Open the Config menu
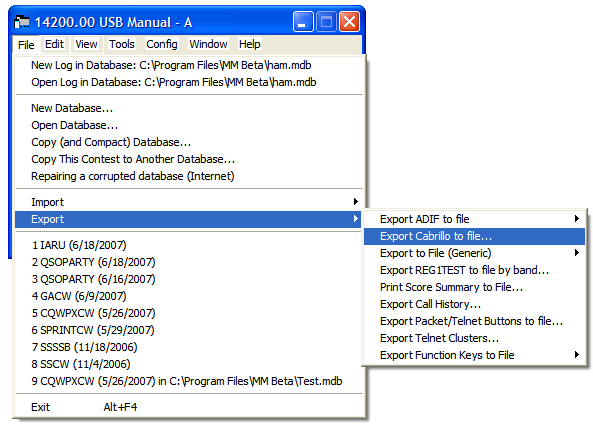Image resolution: width=593 pixels, height=424 pixels. tap(162, 44)
